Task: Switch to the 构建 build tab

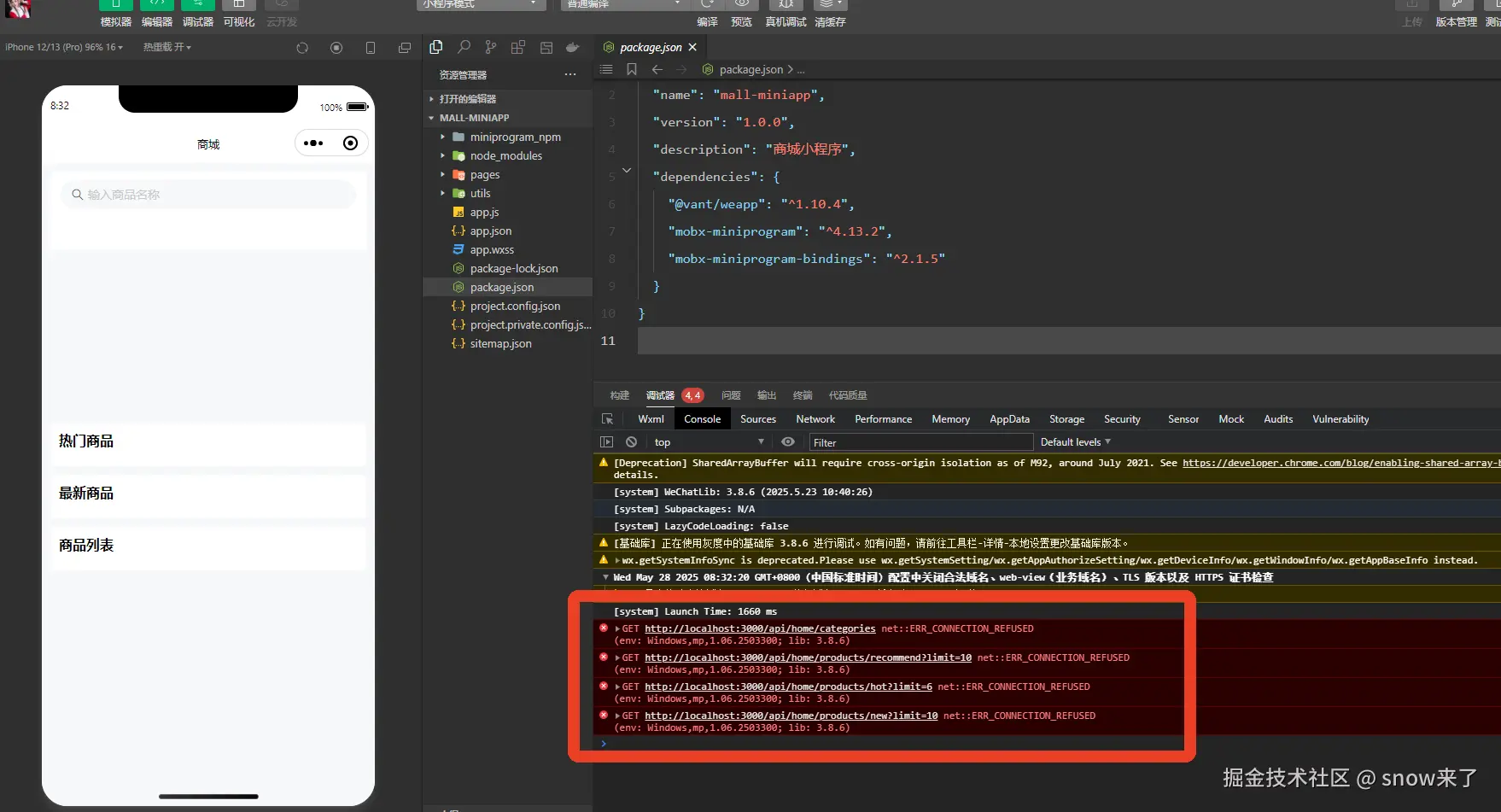Action: pyautogui.click(x=620, y=395)
